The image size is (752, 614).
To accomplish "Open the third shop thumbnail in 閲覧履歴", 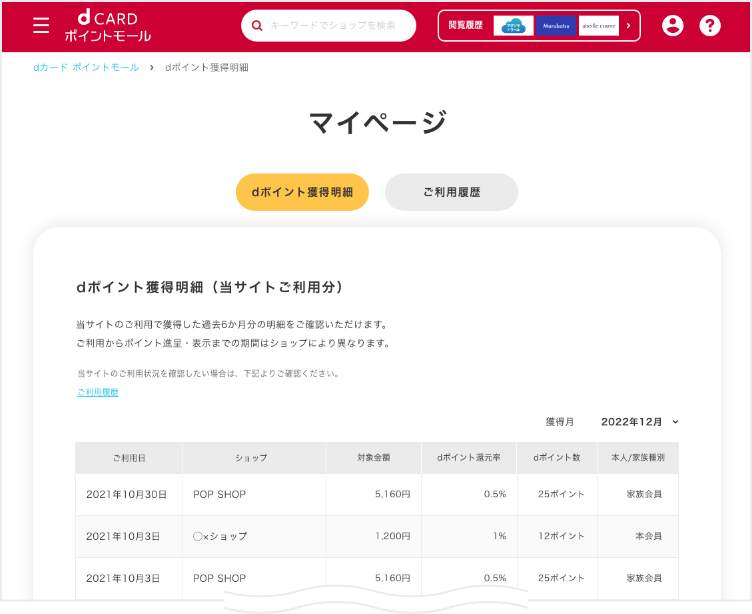I will 598,26.
